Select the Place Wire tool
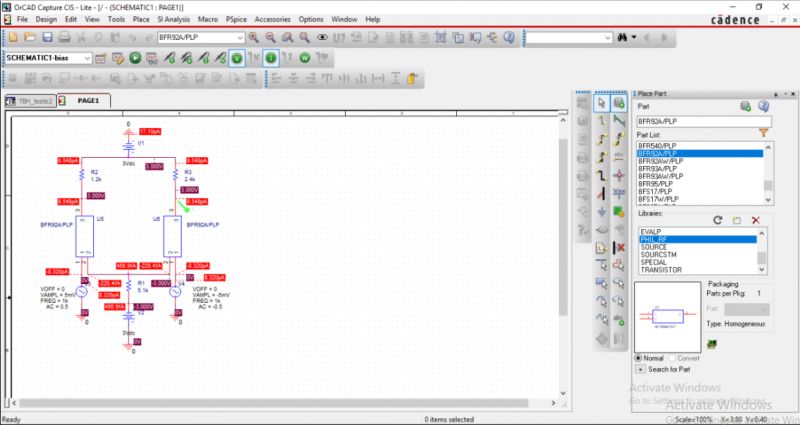 pos(602,121)
